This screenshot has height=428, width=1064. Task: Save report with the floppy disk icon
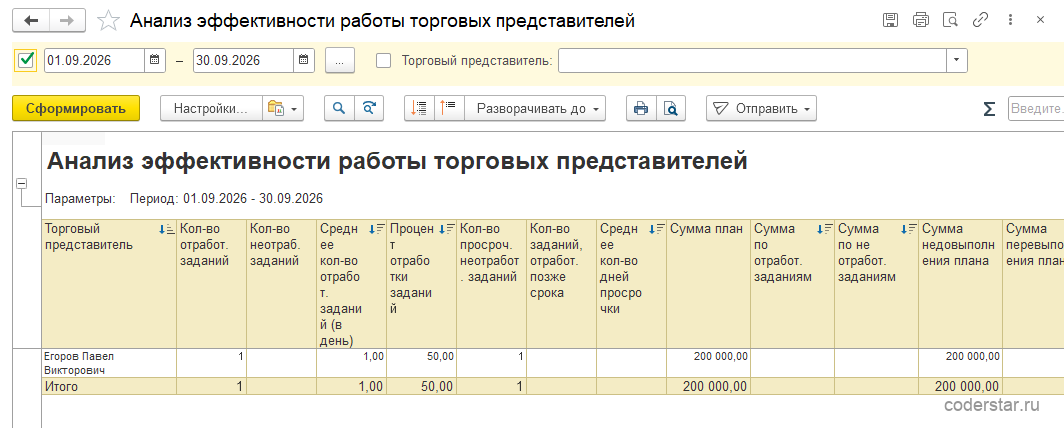[890, 20]
